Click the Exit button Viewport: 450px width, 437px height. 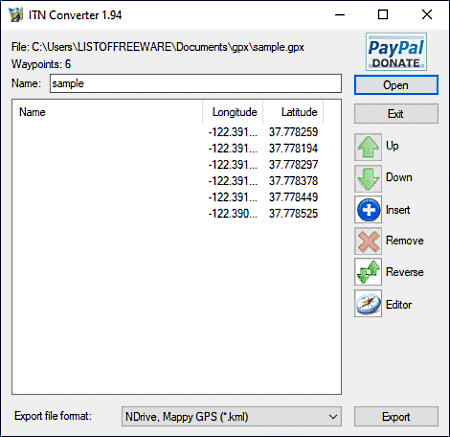(396, 114)
